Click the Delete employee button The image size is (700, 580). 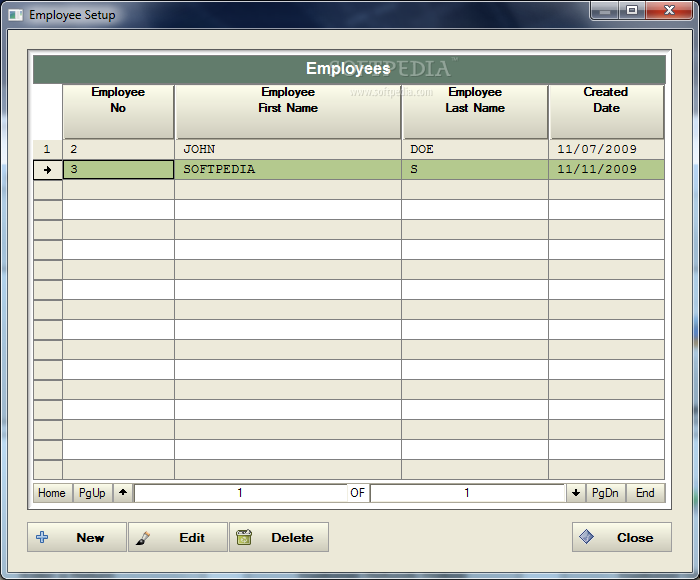point(279,537)
